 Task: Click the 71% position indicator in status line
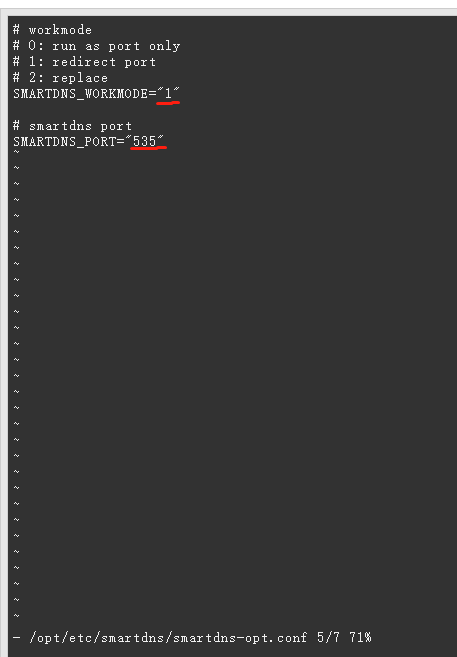pos(360,638)
